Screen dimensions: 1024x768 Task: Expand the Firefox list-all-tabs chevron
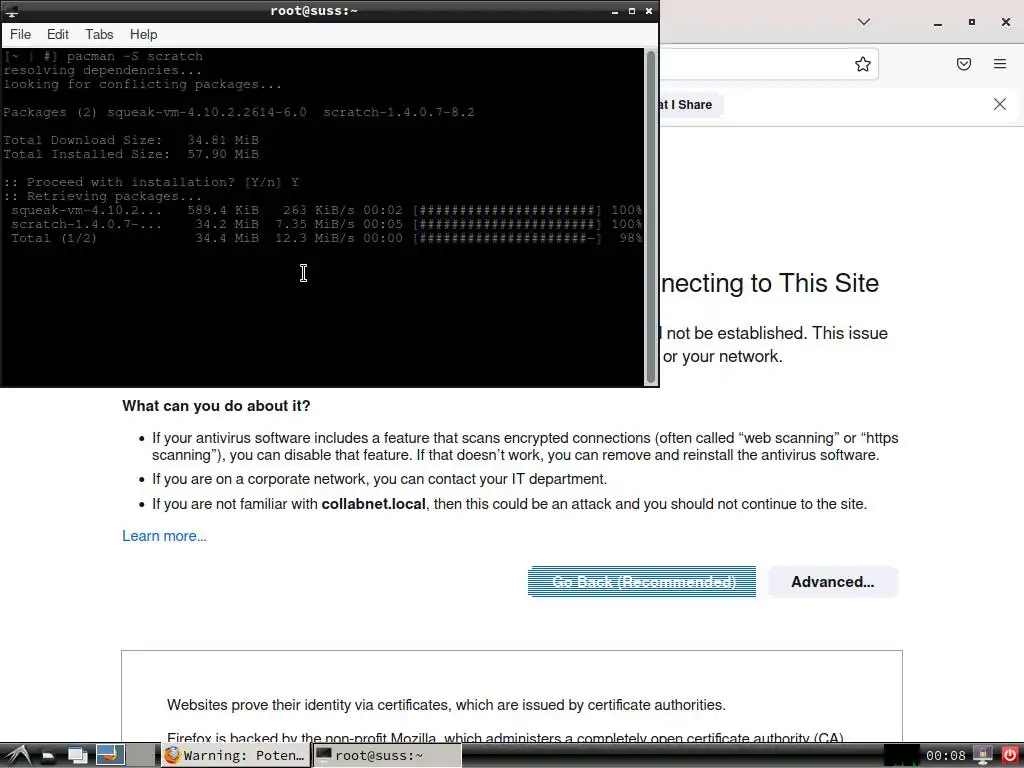point(863,22)
